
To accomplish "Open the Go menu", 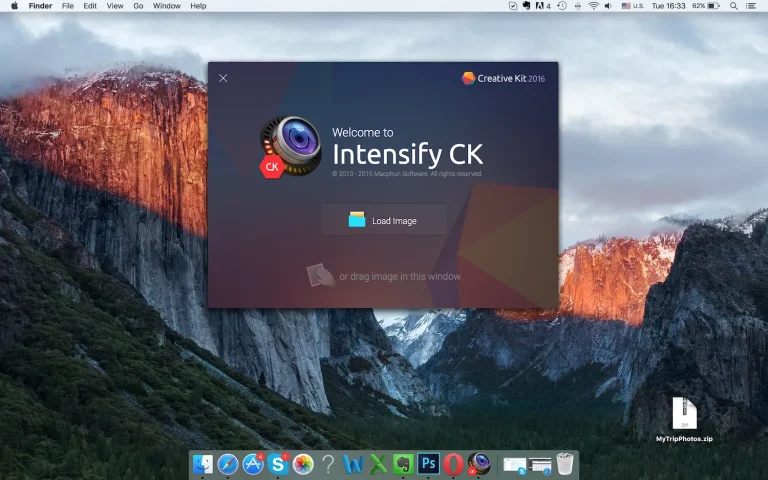I will (x=138, y=6).
